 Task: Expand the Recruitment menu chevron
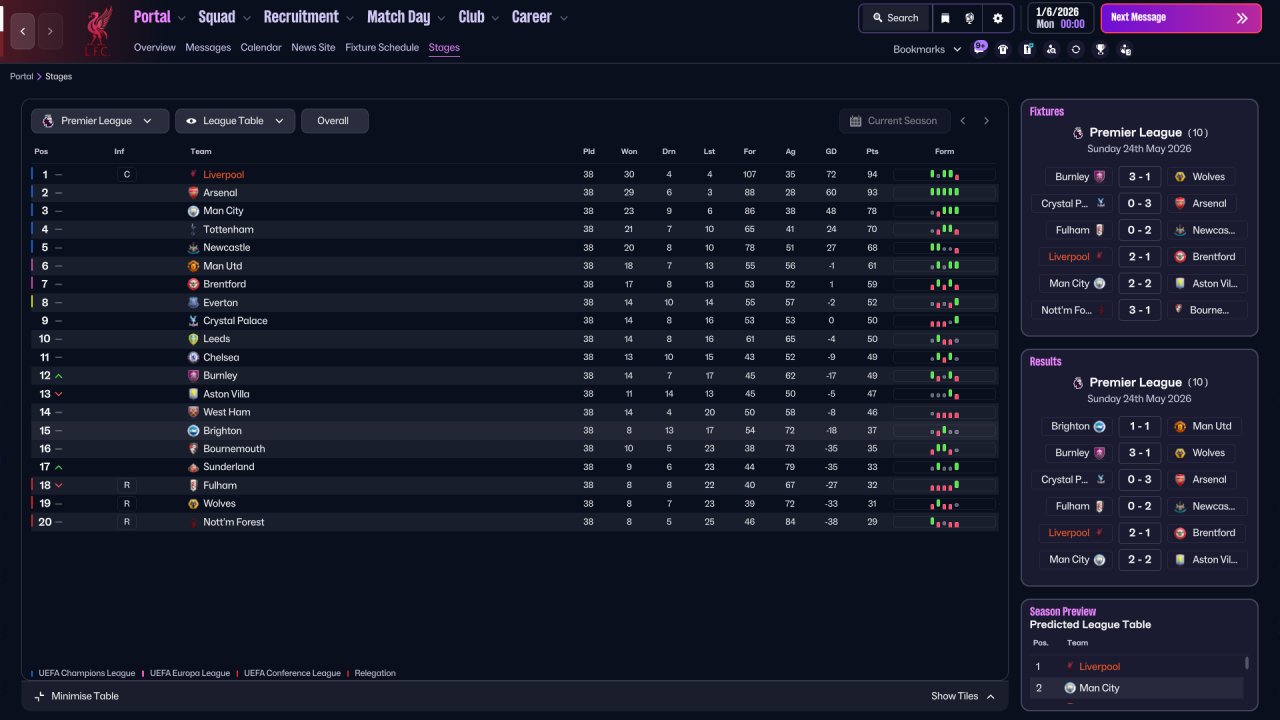349,18
